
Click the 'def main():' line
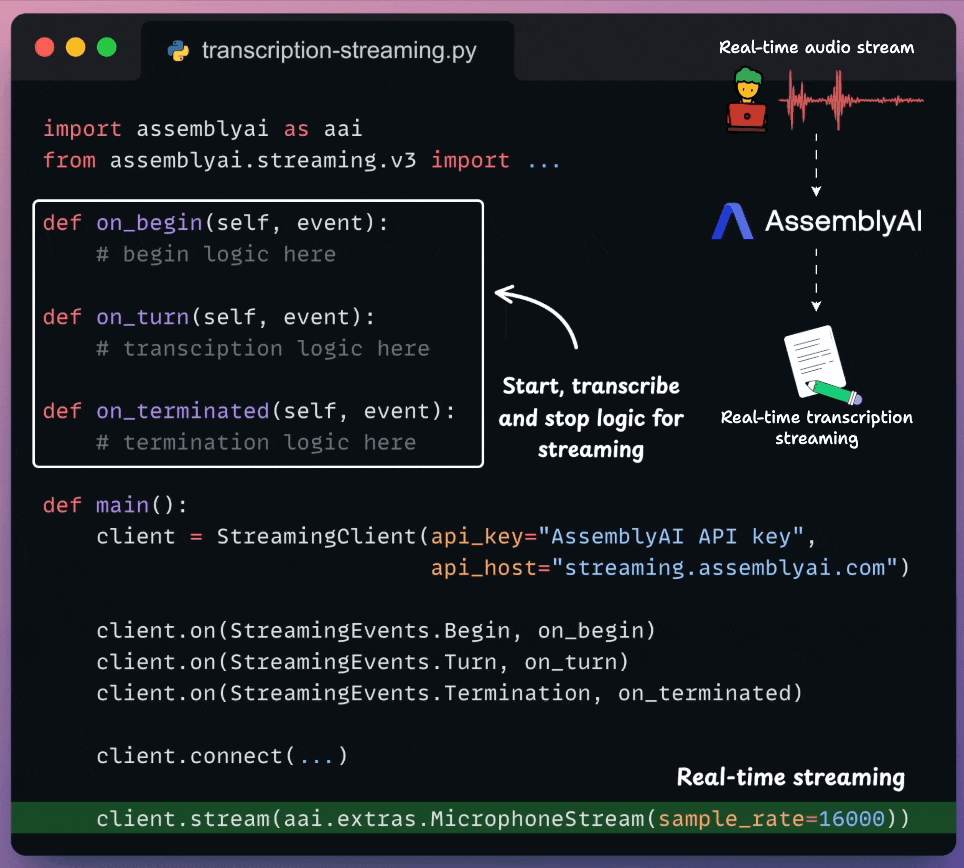(x=115, y=505)
